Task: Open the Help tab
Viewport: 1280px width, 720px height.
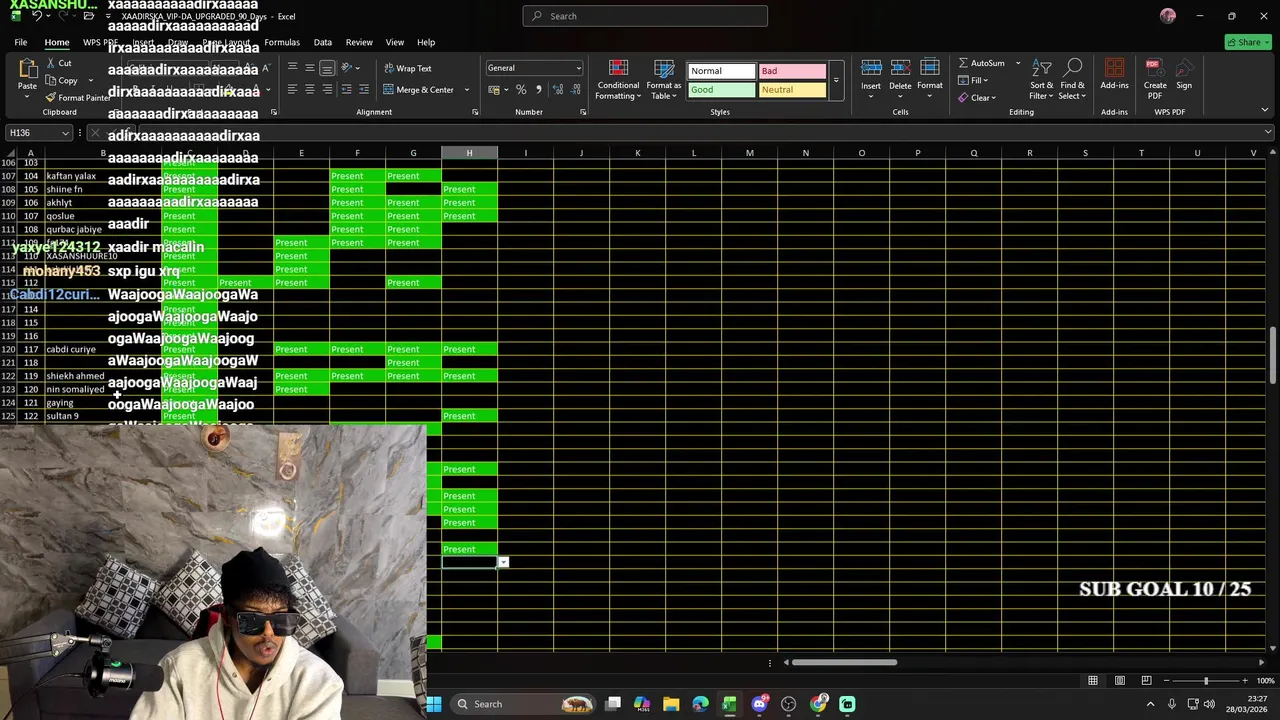Action: (x=426, y=42)
